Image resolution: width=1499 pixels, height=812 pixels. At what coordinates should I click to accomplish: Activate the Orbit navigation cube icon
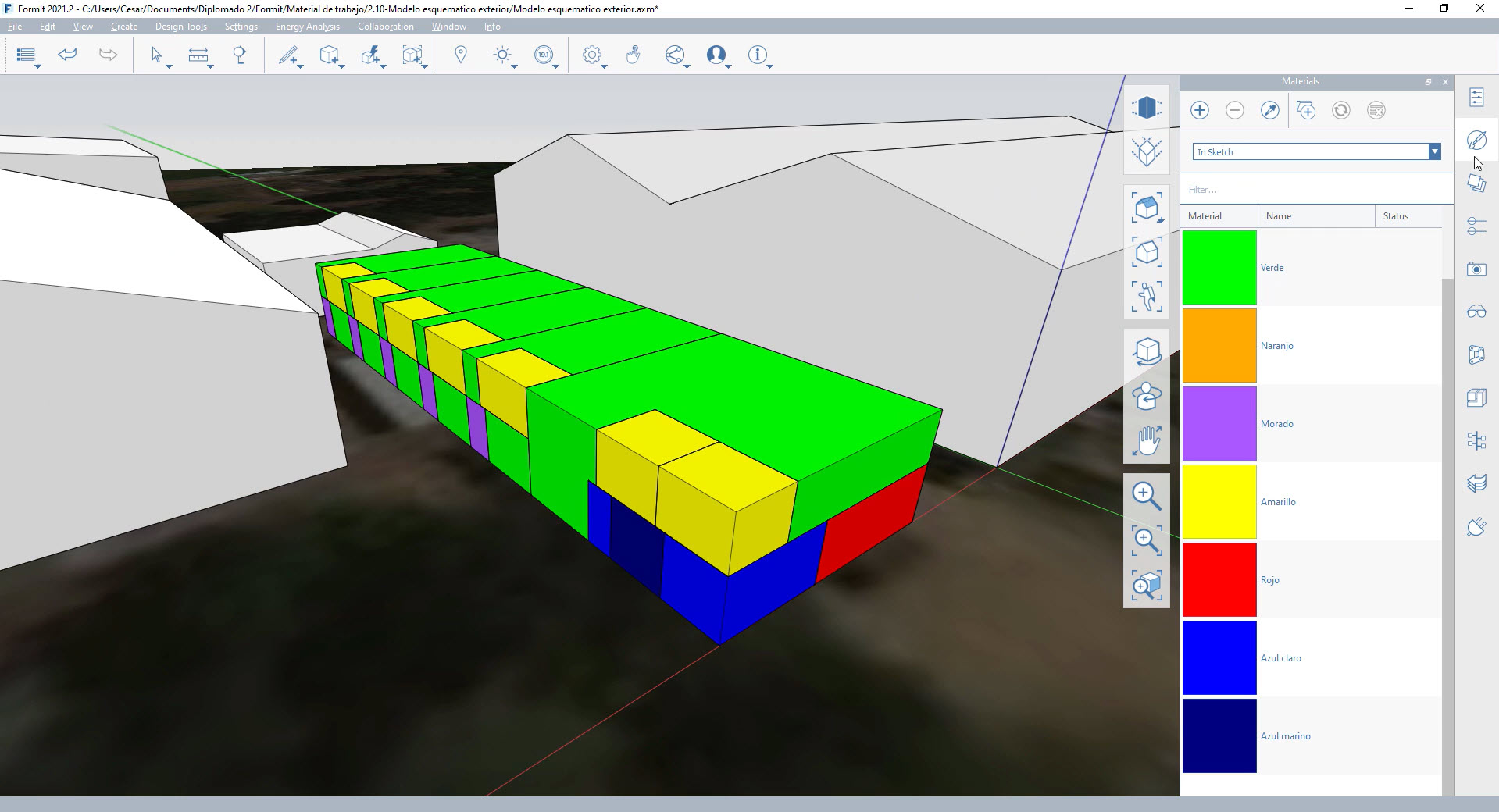1147,351
